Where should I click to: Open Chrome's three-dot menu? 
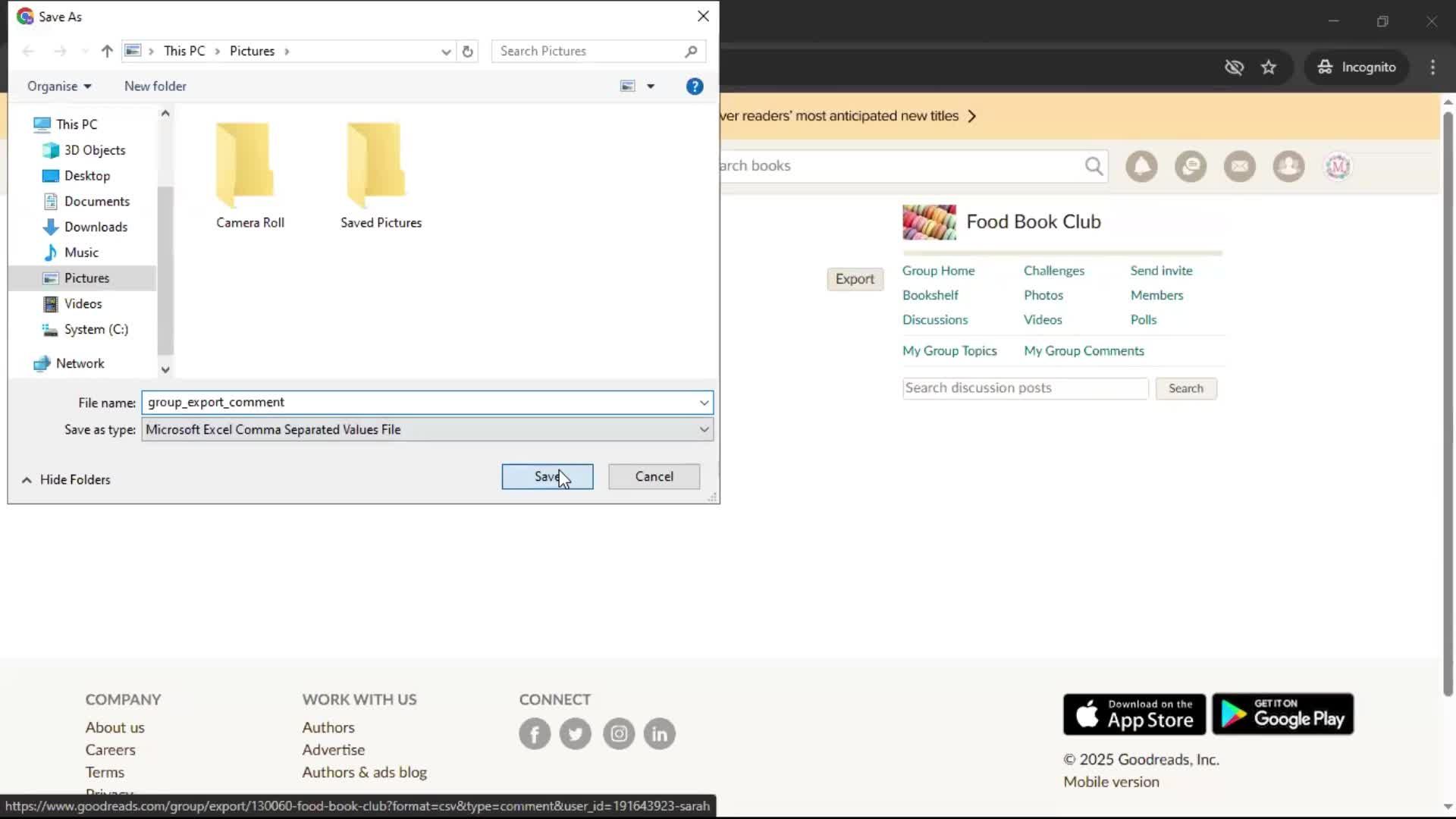tap(1432, 67)
